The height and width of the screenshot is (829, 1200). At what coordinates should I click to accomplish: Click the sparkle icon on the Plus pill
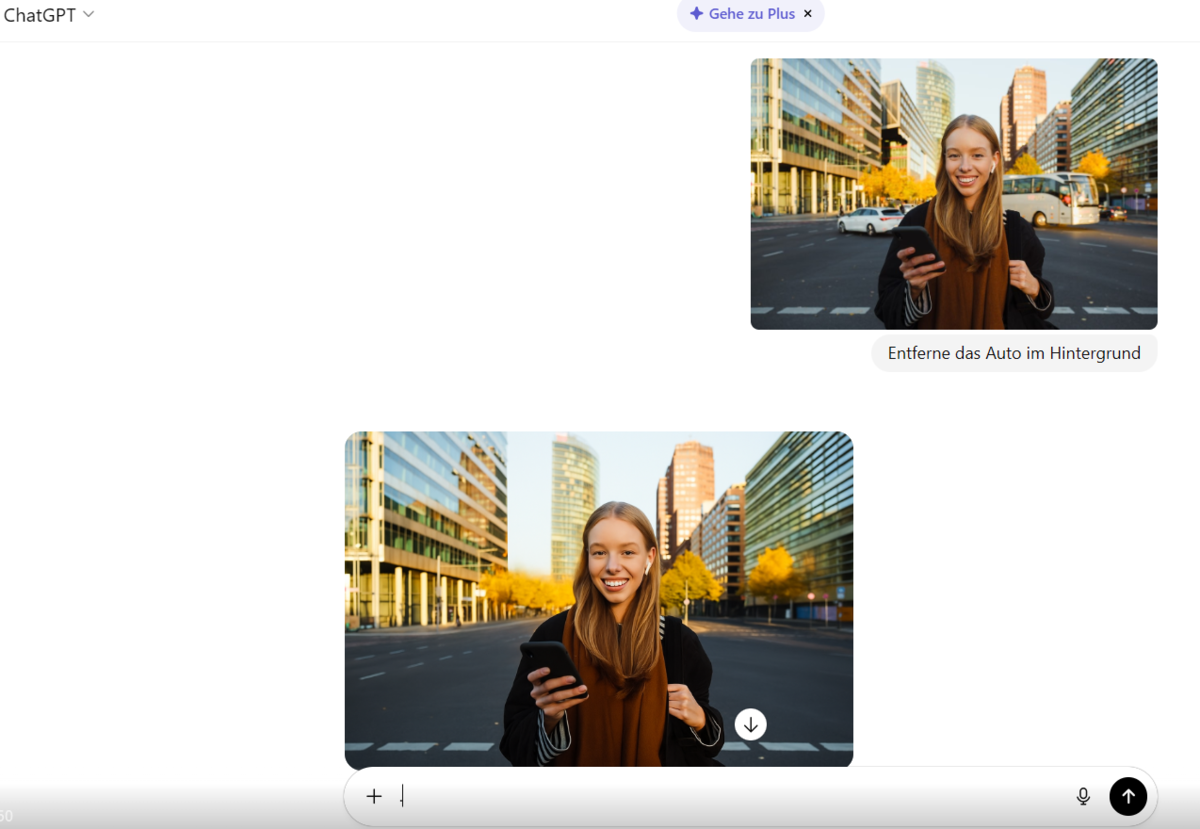coord(696,14)
